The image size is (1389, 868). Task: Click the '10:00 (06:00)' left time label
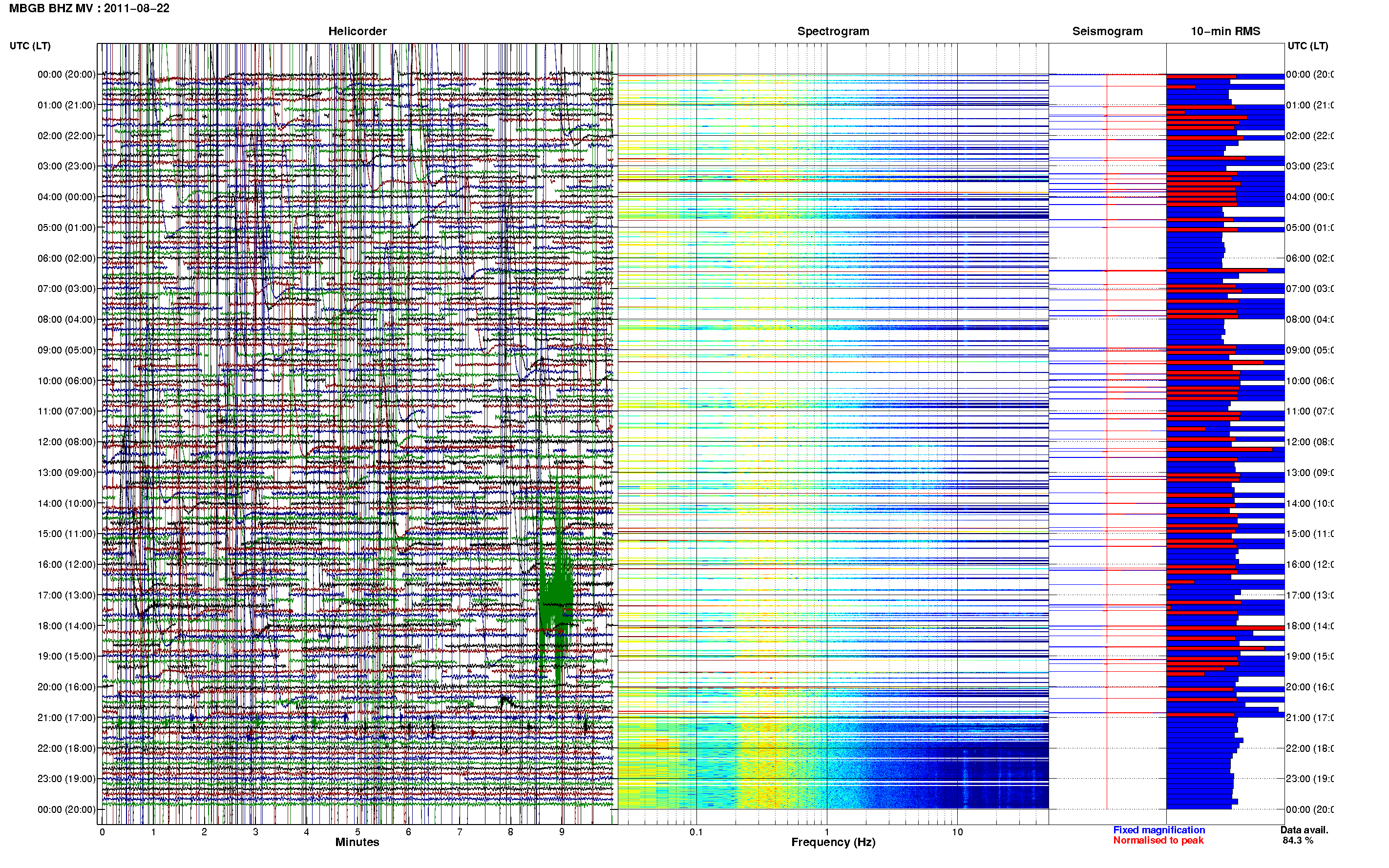(x=66, y=381)
